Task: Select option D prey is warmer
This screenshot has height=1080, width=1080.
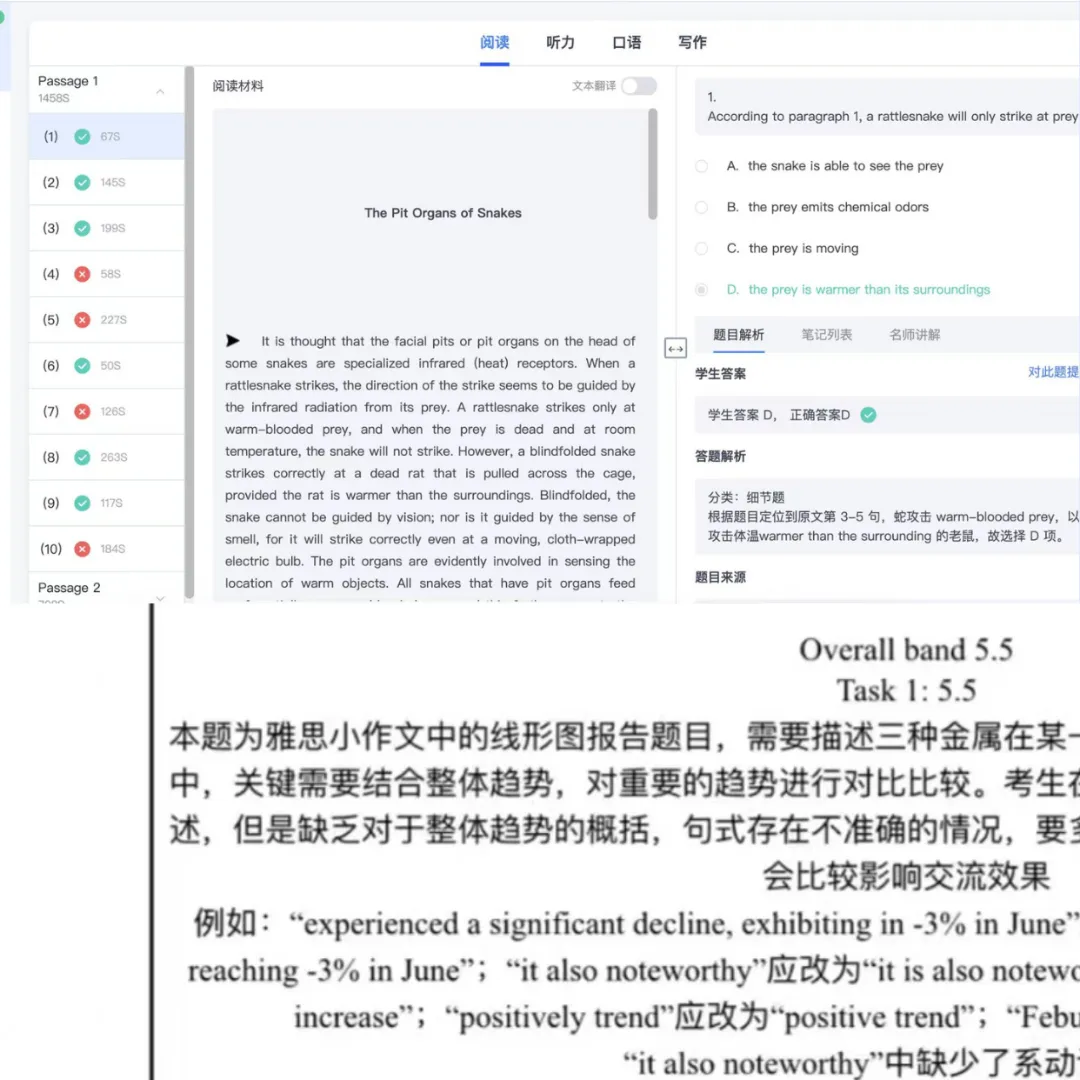Action: click(x=701, y=290)
